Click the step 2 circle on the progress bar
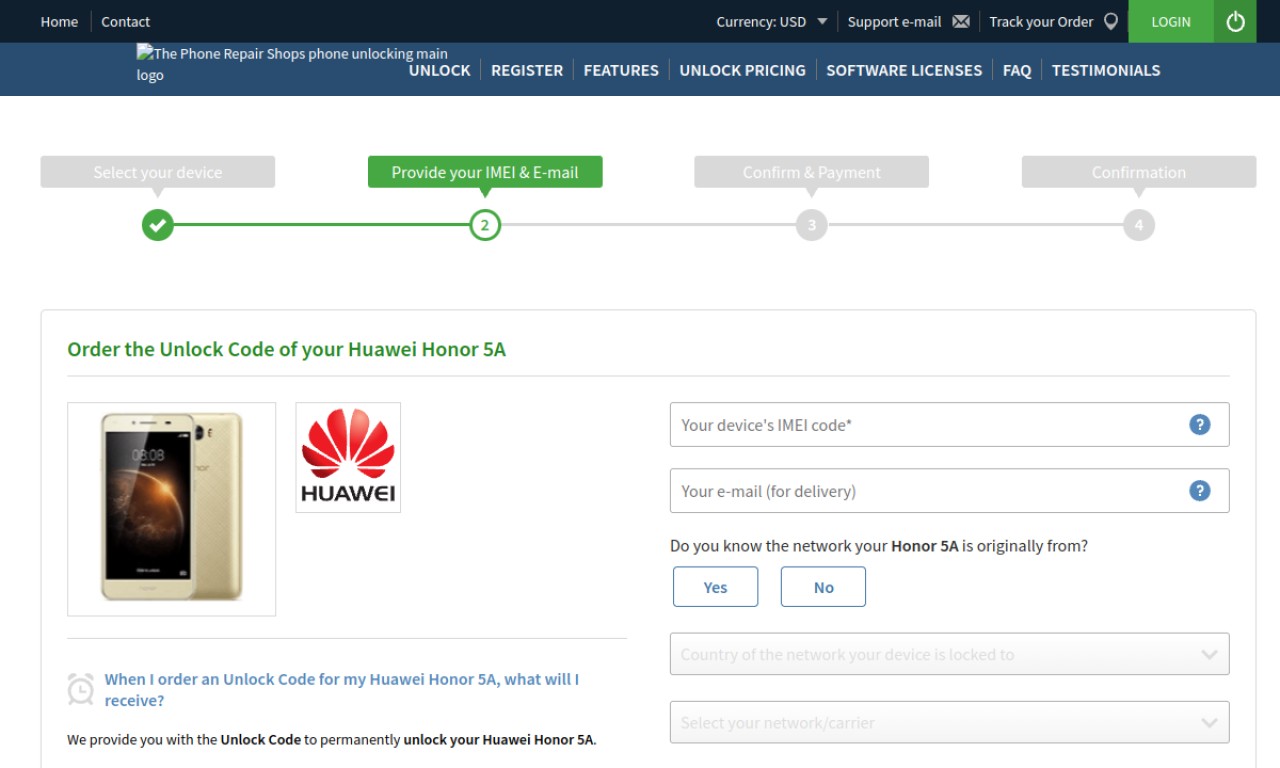Viewport: 1280px width, 768px height. (485, 225)
